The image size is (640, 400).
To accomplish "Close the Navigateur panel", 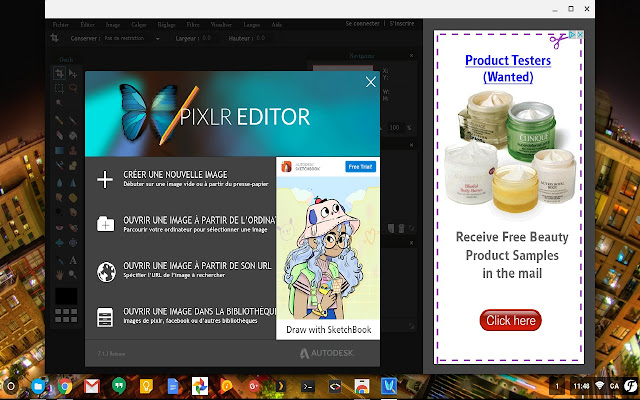I will (411, 56).
